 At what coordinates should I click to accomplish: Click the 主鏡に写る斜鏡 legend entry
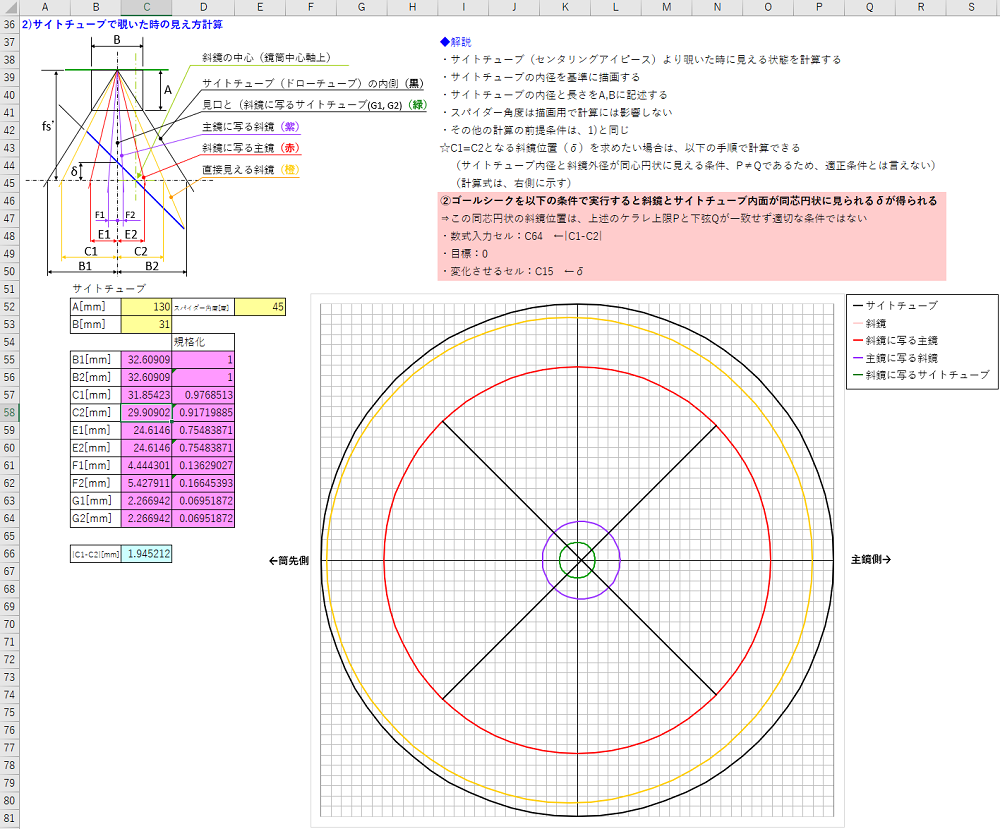[895, 358]
